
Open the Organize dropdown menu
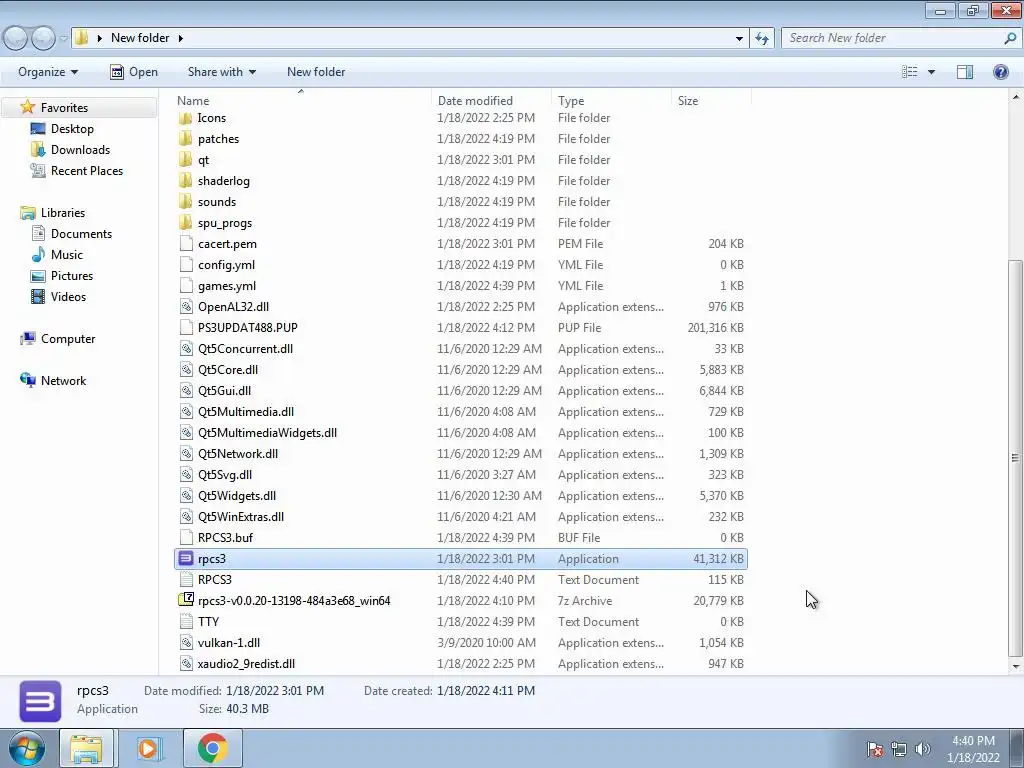tap(48, 72)
